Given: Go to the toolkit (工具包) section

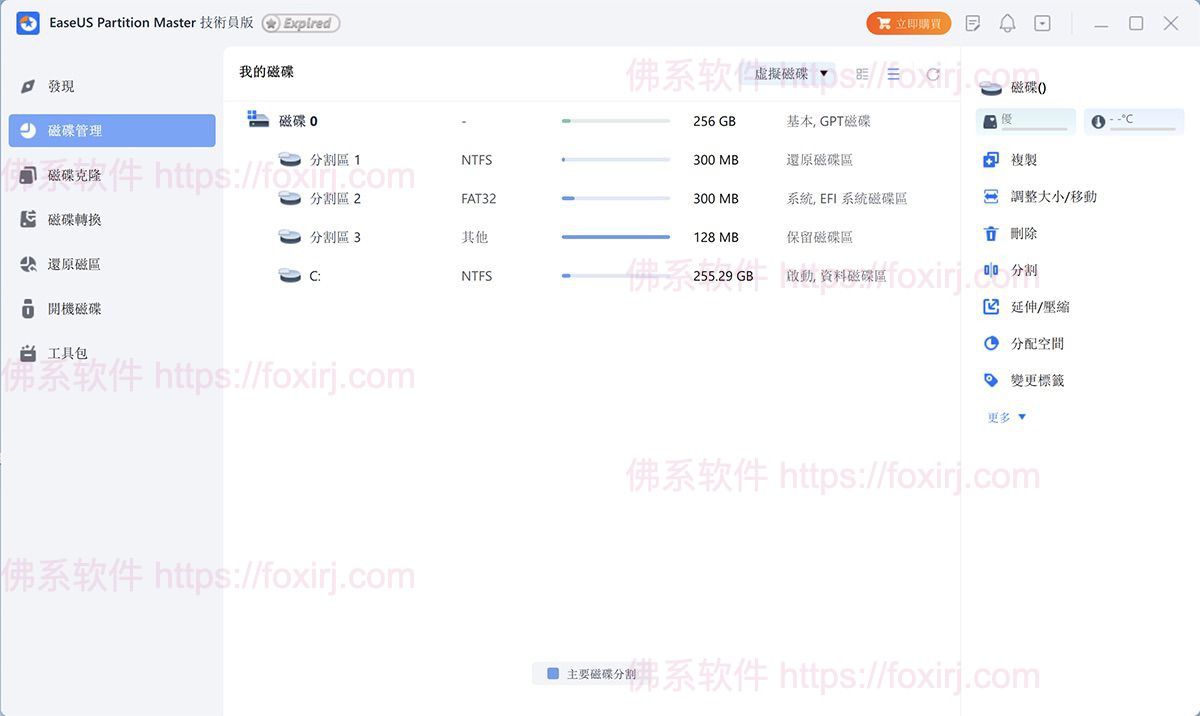Looking at the screenshot, I should (x=67, y=353).
